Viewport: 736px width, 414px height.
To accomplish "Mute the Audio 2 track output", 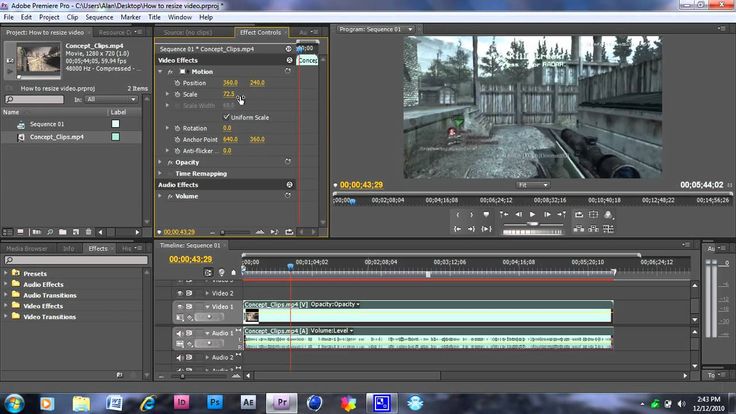I will click(x=179, y=357).
